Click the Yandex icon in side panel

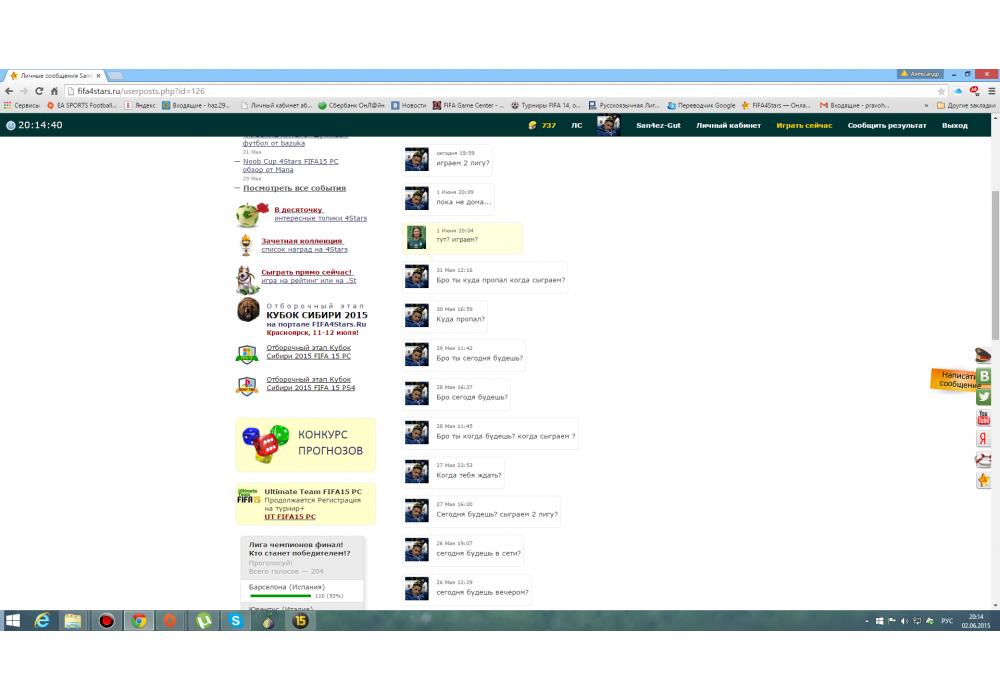pos(984,439)
